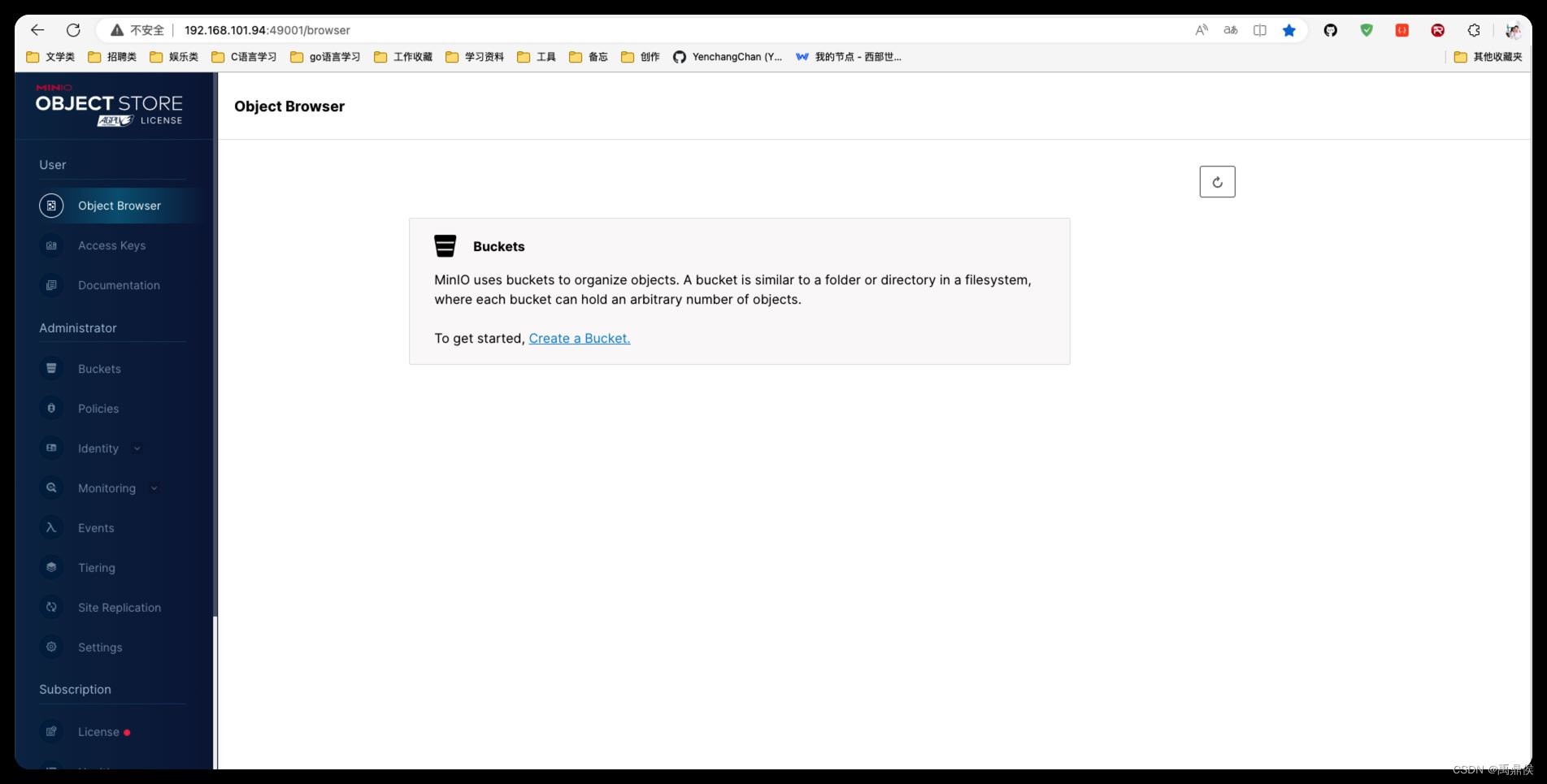1547x784 pixels.
Task: Click the Site Replication icon
Action: click(51, 607)
